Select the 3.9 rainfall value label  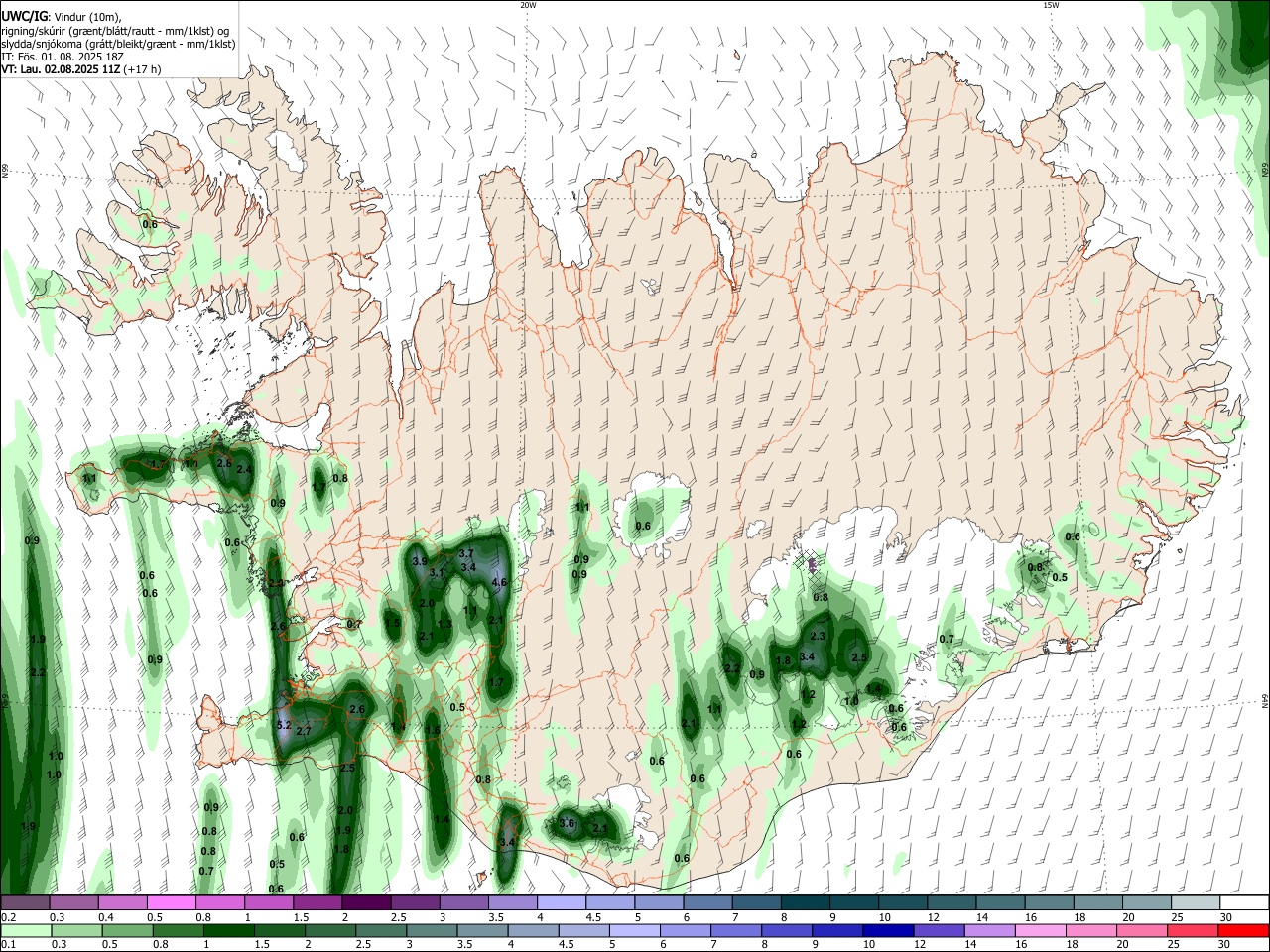pyautogui.click(x=420, y=561)
